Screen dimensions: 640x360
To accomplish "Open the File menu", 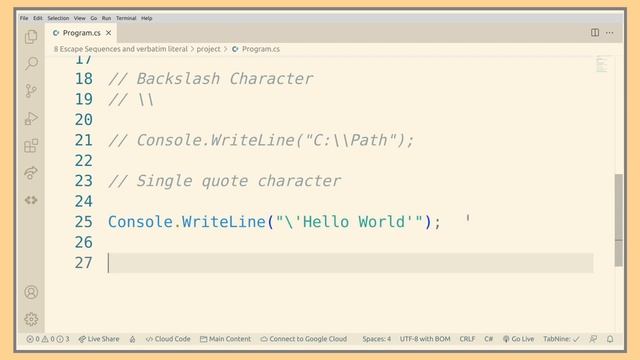I will pyautogui.click(x=24, y=18).
